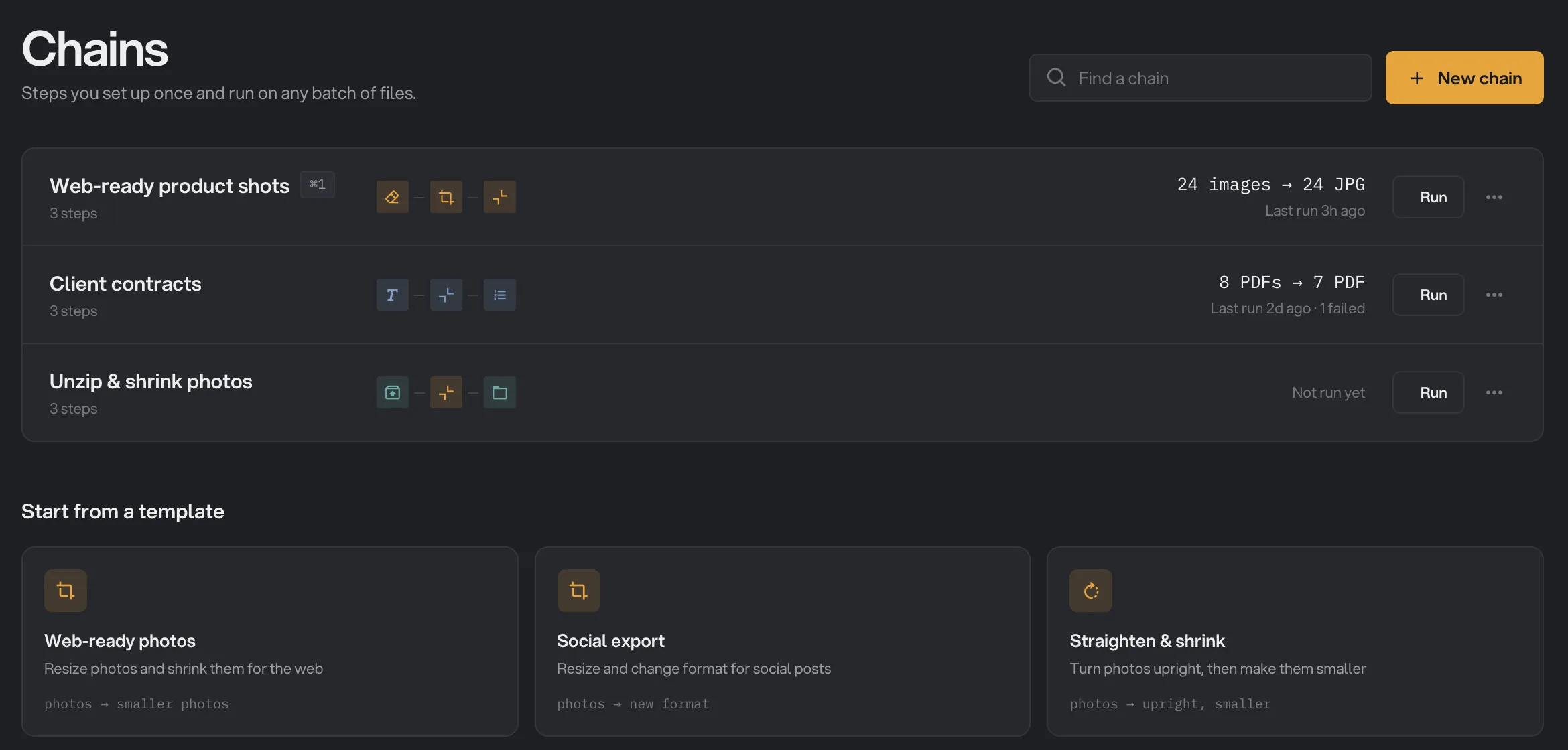Click the eraser step icon in Web-ready product shots
This screenshot has width=1568, height=750.
pos(392,197)
